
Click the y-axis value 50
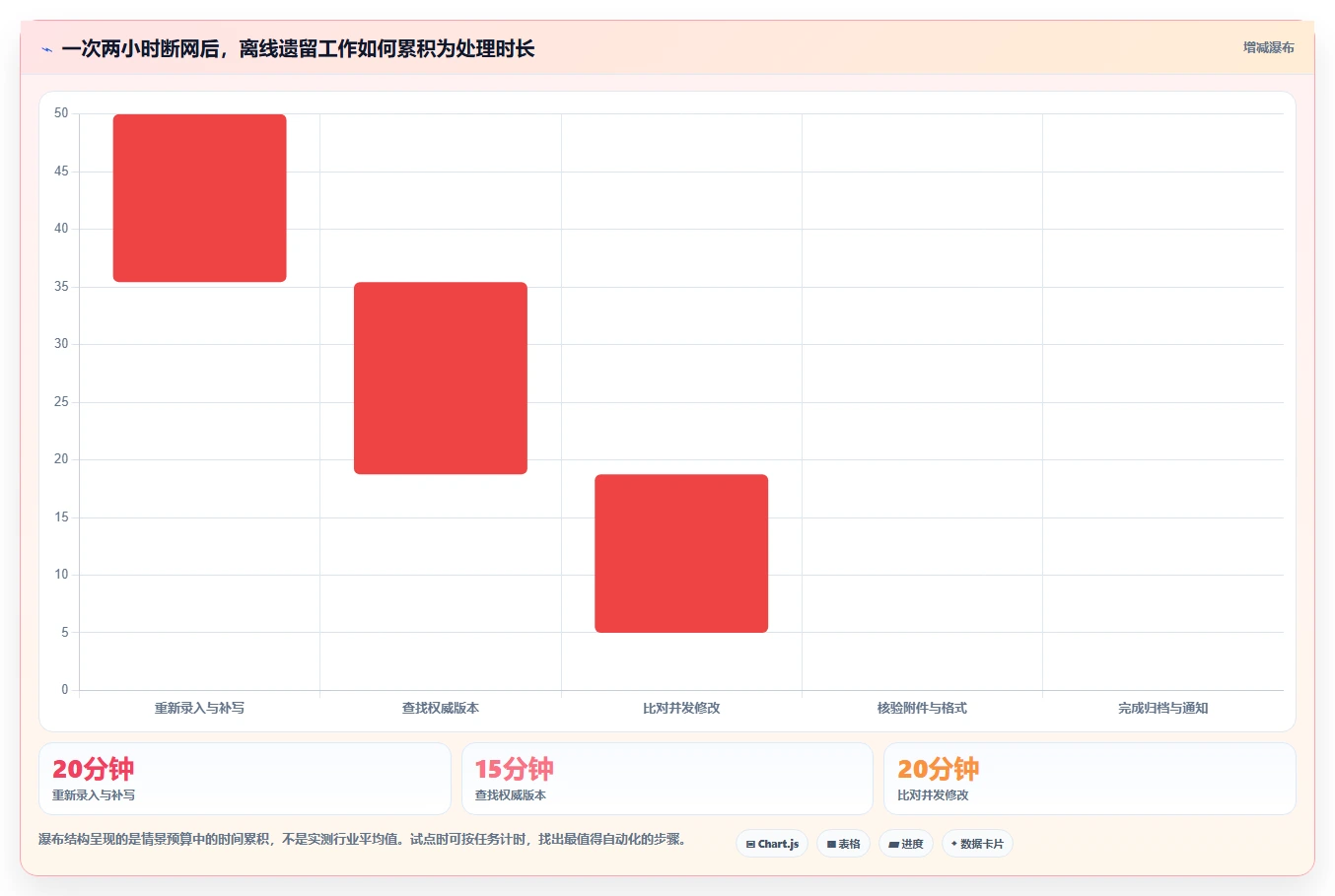pyautogui.click(x=61, y=113)
